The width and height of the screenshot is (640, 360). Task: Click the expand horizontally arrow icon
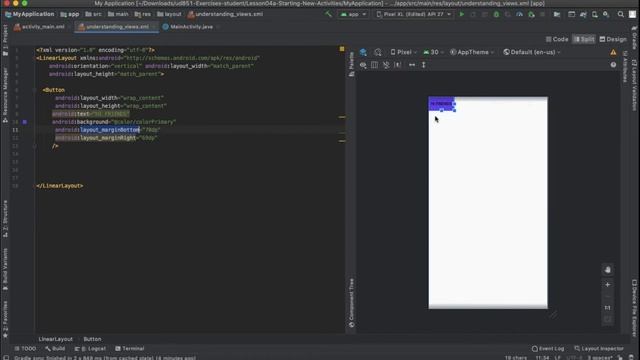[x=412, y=65]
